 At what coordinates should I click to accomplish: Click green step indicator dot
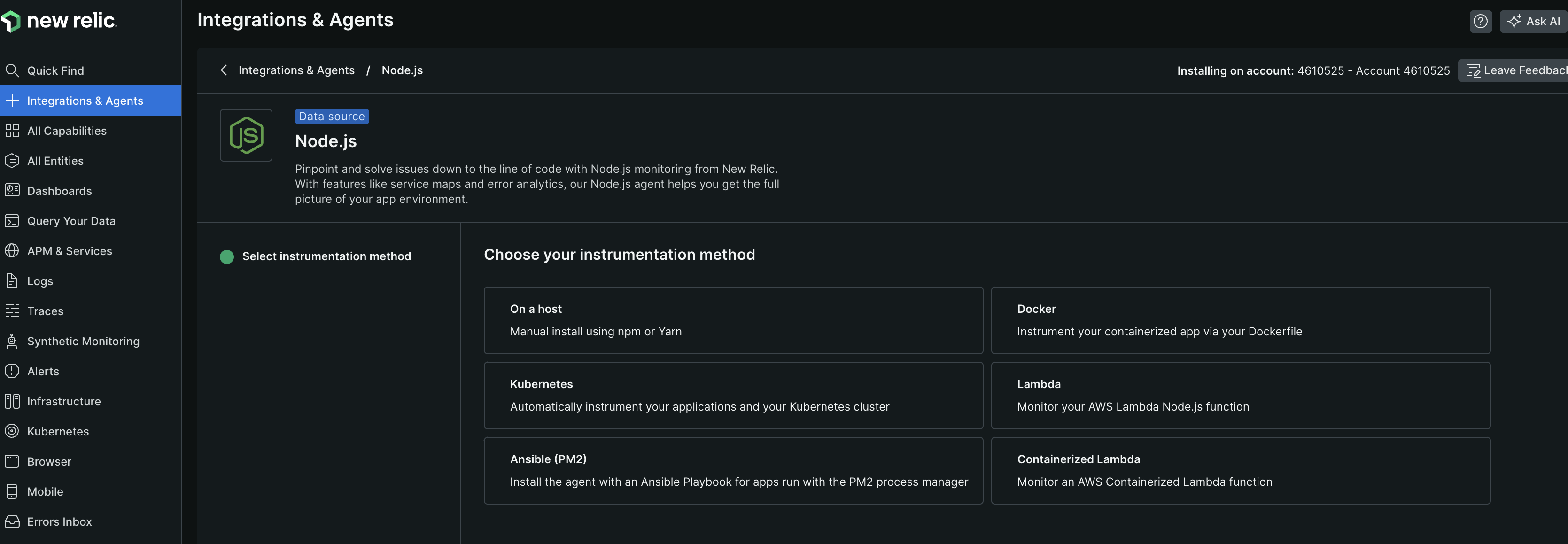[x=226, y=257]
